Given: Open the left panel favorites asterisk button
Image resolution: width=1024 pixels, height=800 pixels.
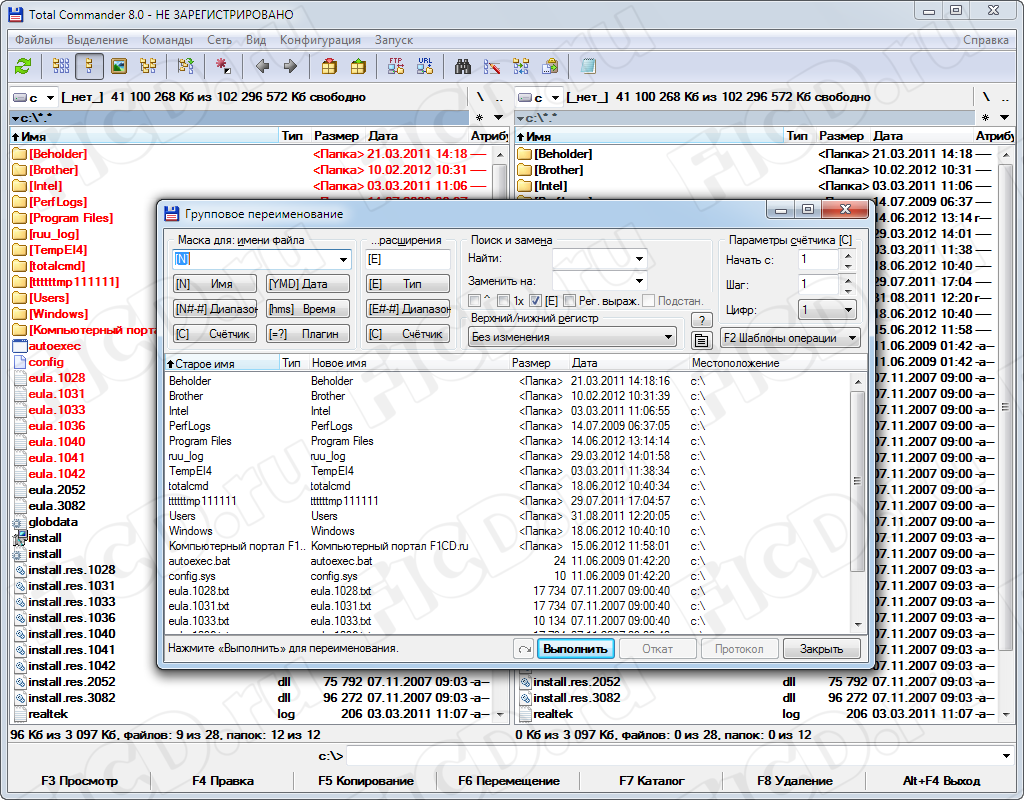Looking at the screenshot, I should click(x=479, y=118).
